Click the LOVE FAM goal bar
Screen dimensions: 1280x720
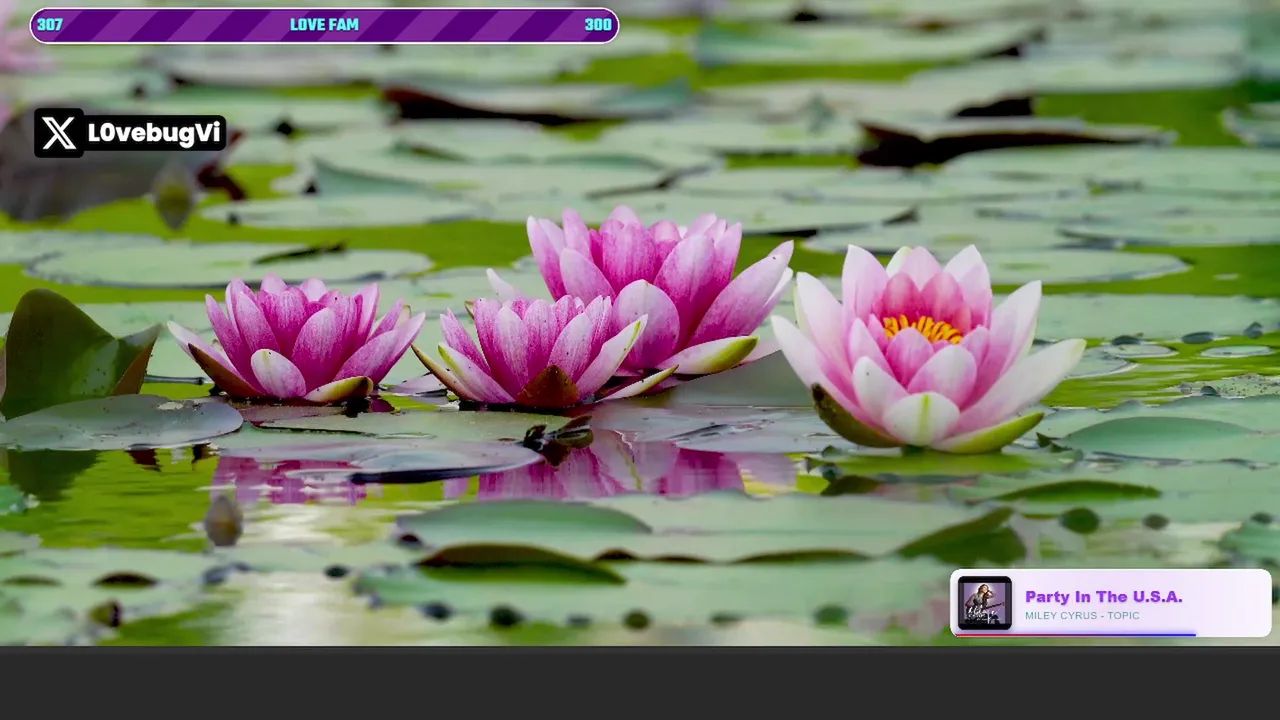point(324,25)
